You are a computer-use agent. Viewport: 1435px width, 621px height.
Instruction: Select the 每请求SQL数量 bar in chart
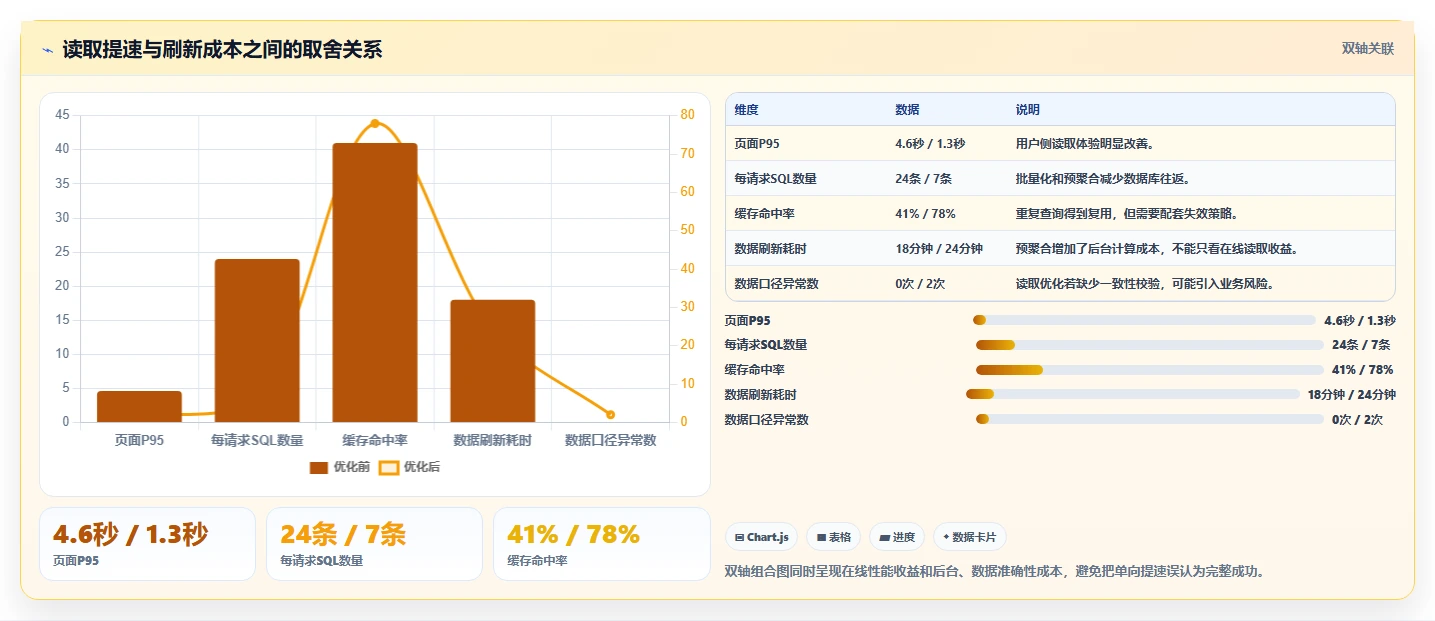coord(257,340)
